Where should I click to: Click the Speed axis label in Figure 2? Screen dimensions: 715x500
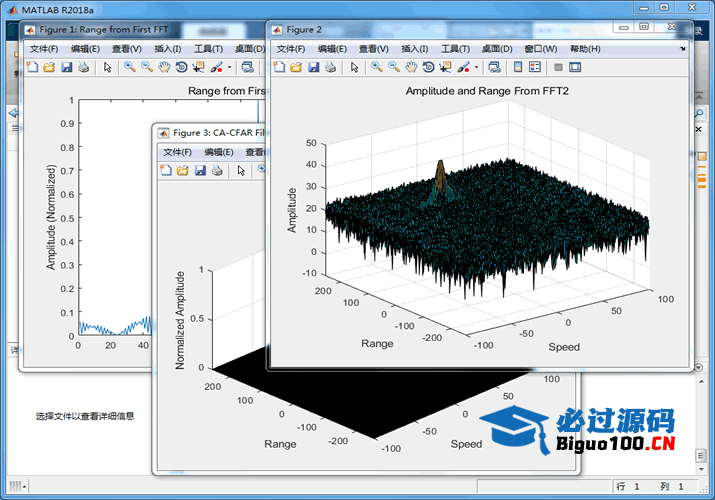(564, 347)
